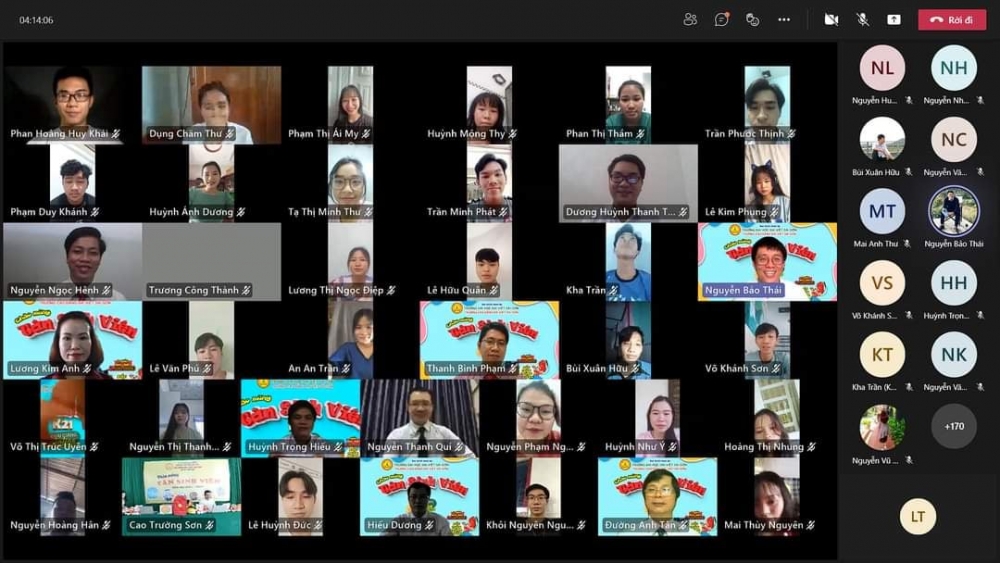Unmute the microphone
1000x563 pixels.
862,19
